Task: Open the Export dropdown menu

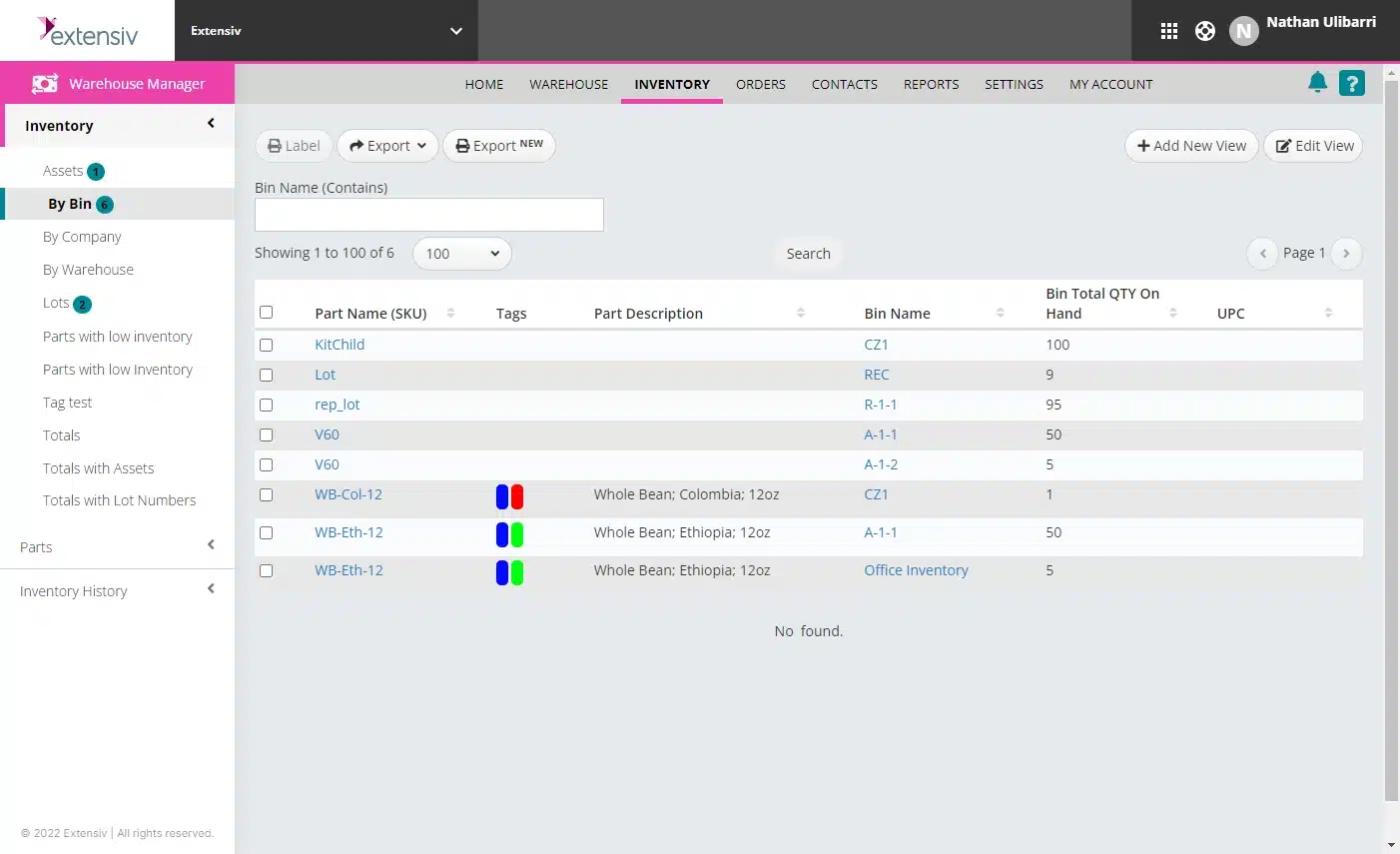Action: 386,146
